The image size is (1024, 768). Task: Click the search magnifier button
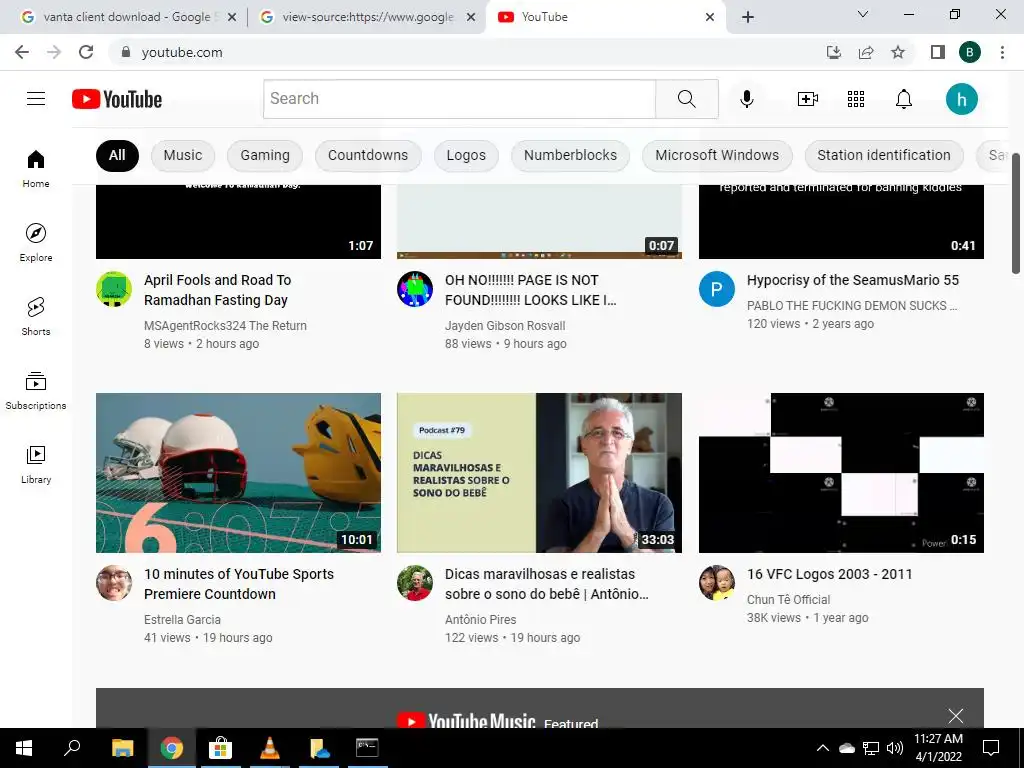tap(686, 99)
